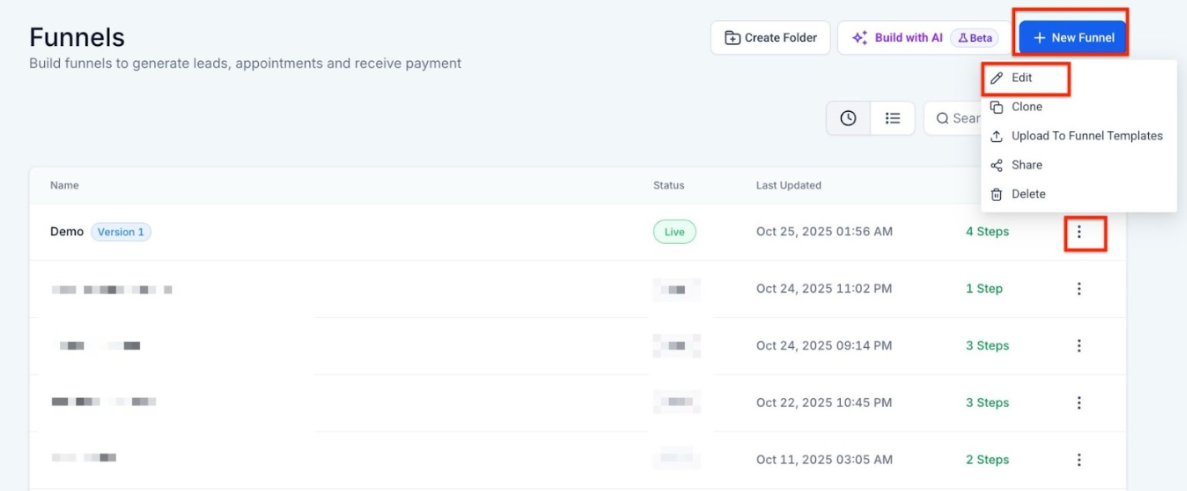
Task: Open three-dot menu for Oct 11 funnel
Action: [x=1079, y=460]
